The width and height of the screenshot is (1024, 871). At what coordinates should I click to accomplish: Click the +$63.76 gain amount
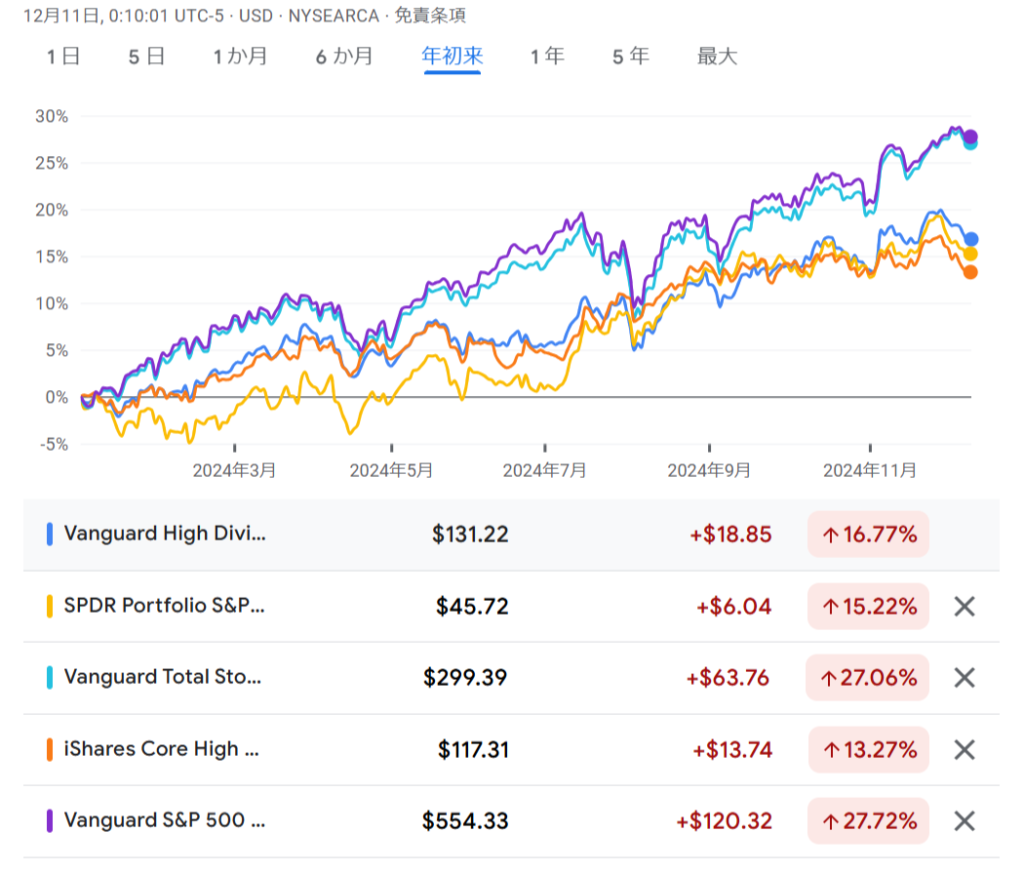[728, 677]
